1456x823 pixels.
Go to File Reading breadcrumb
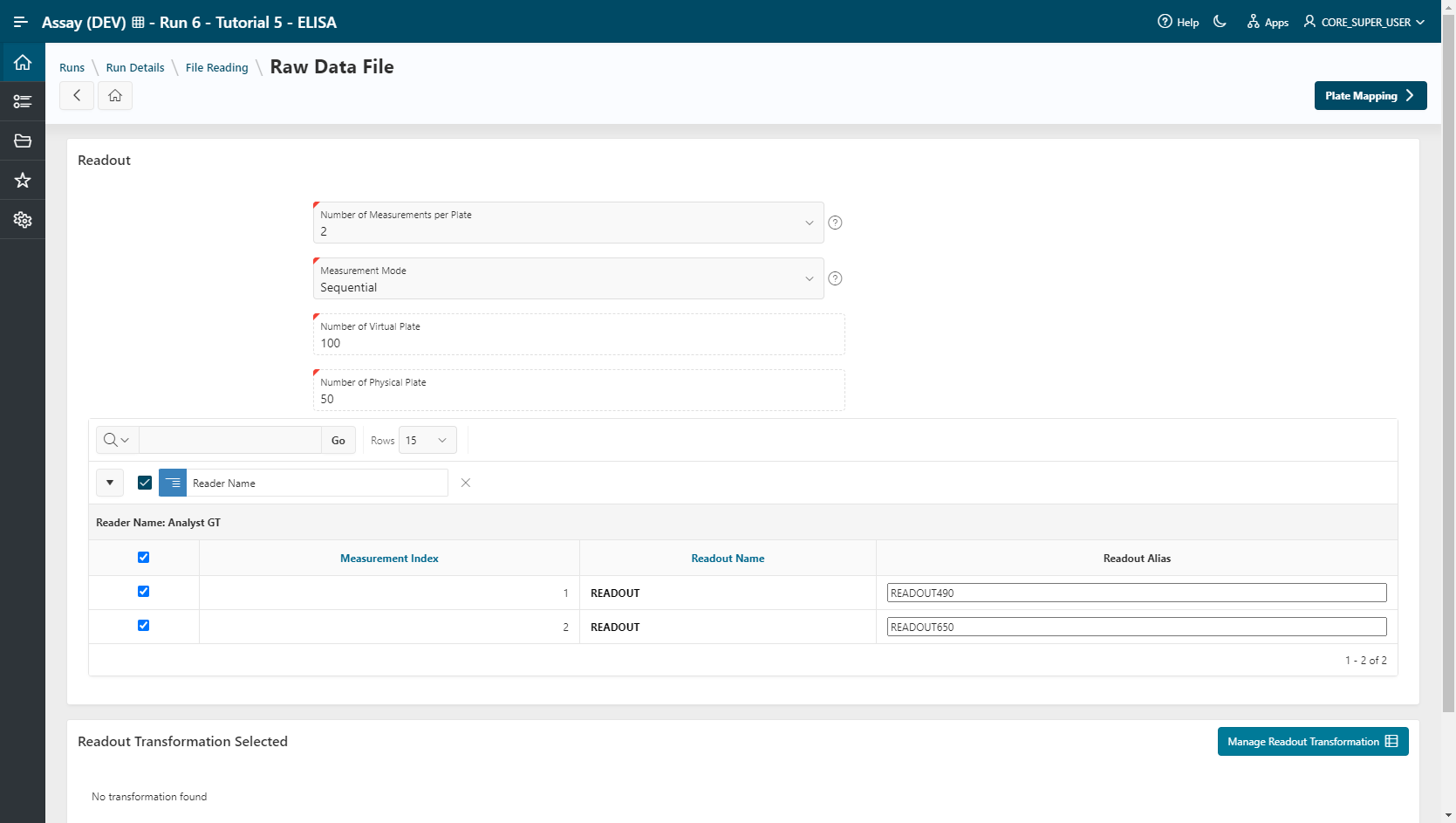216,67
